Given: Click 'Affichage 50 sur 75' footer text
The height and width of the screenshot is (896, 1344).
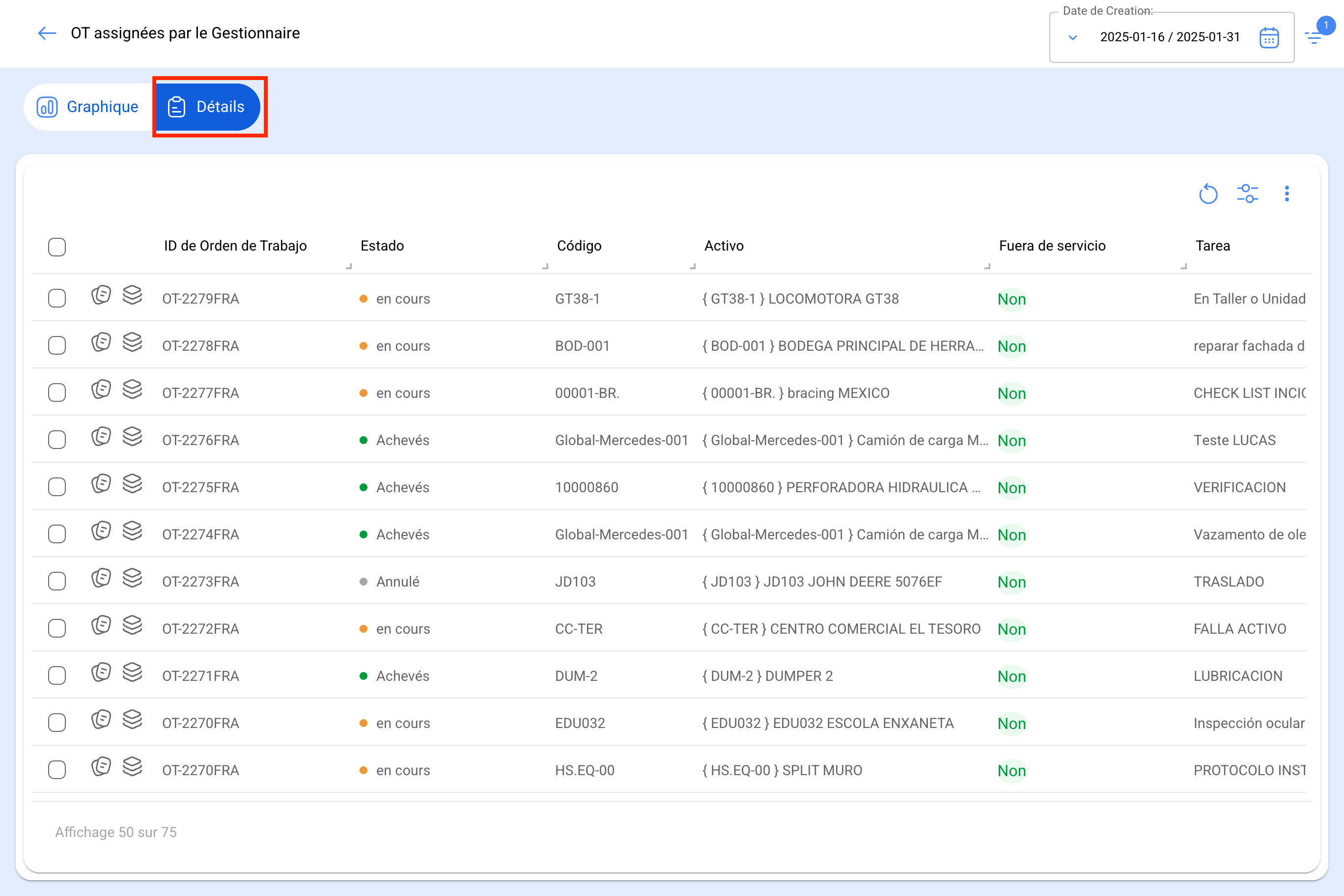Looking at the screenshot, I should 115,832.
